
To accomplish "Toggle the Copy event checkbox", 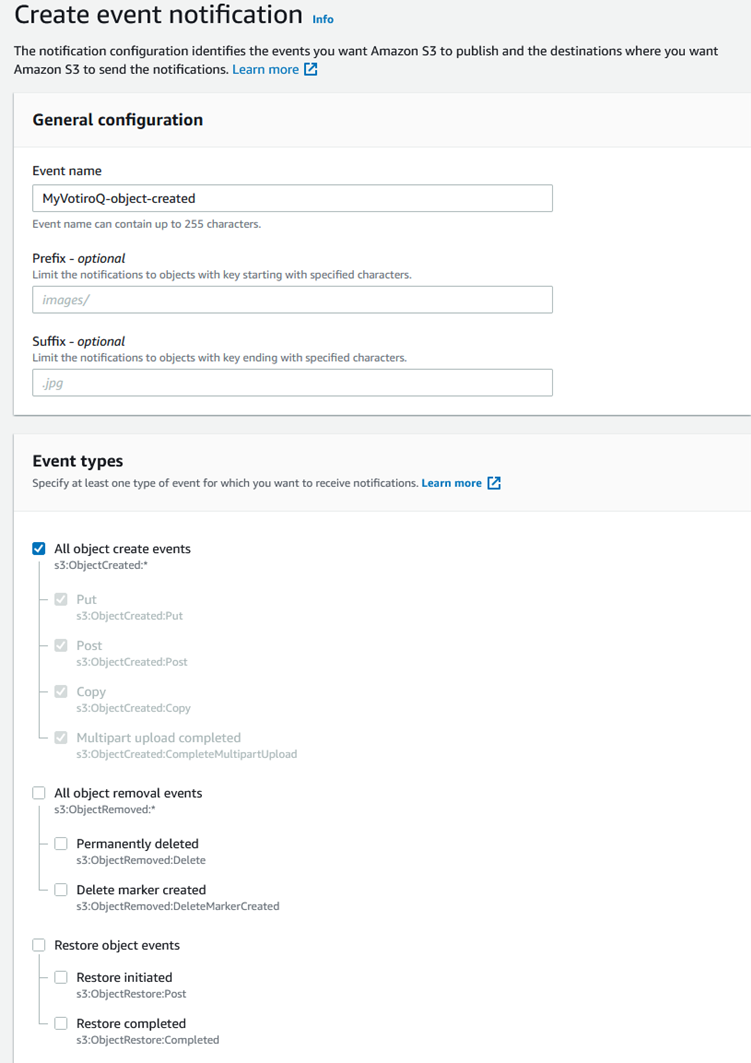I will point(61,691).
